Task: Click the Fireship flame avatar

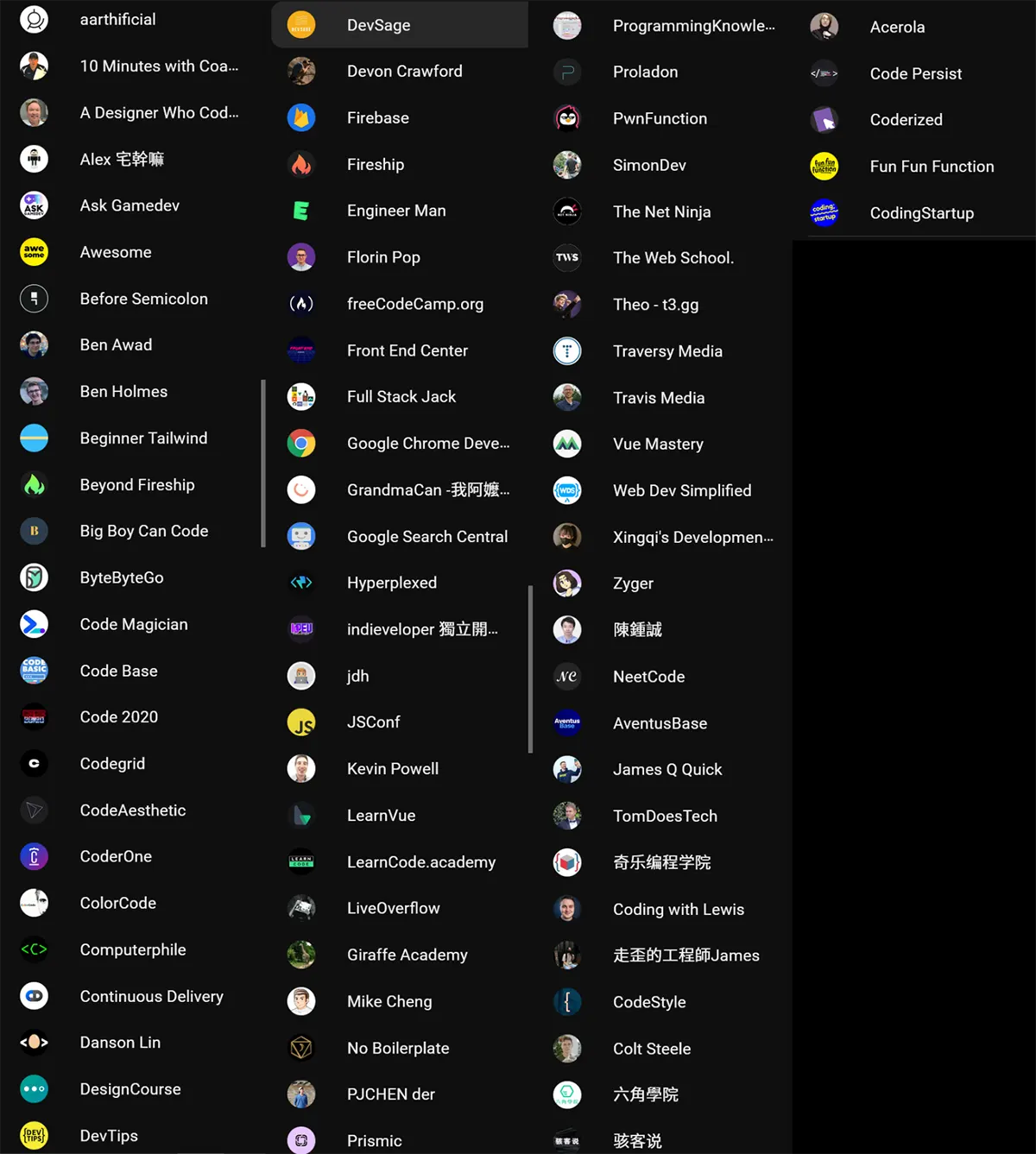Action: pos(301,164)
